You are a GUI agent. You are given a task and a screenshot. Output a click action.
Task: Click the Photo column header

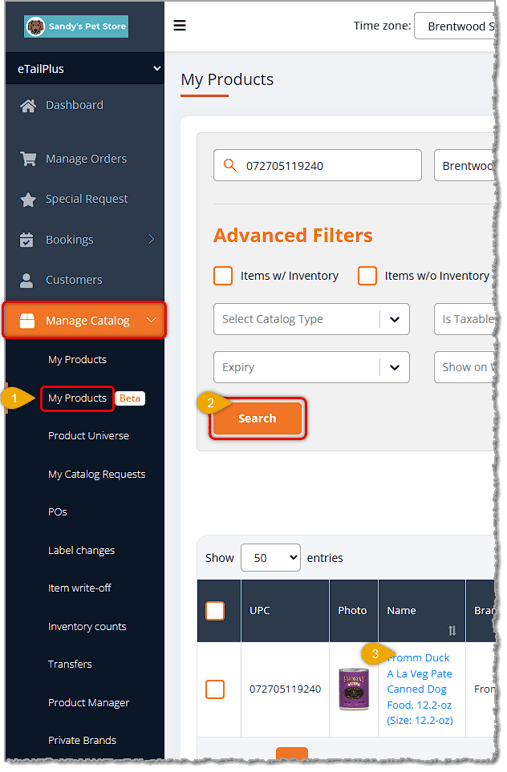354,611
